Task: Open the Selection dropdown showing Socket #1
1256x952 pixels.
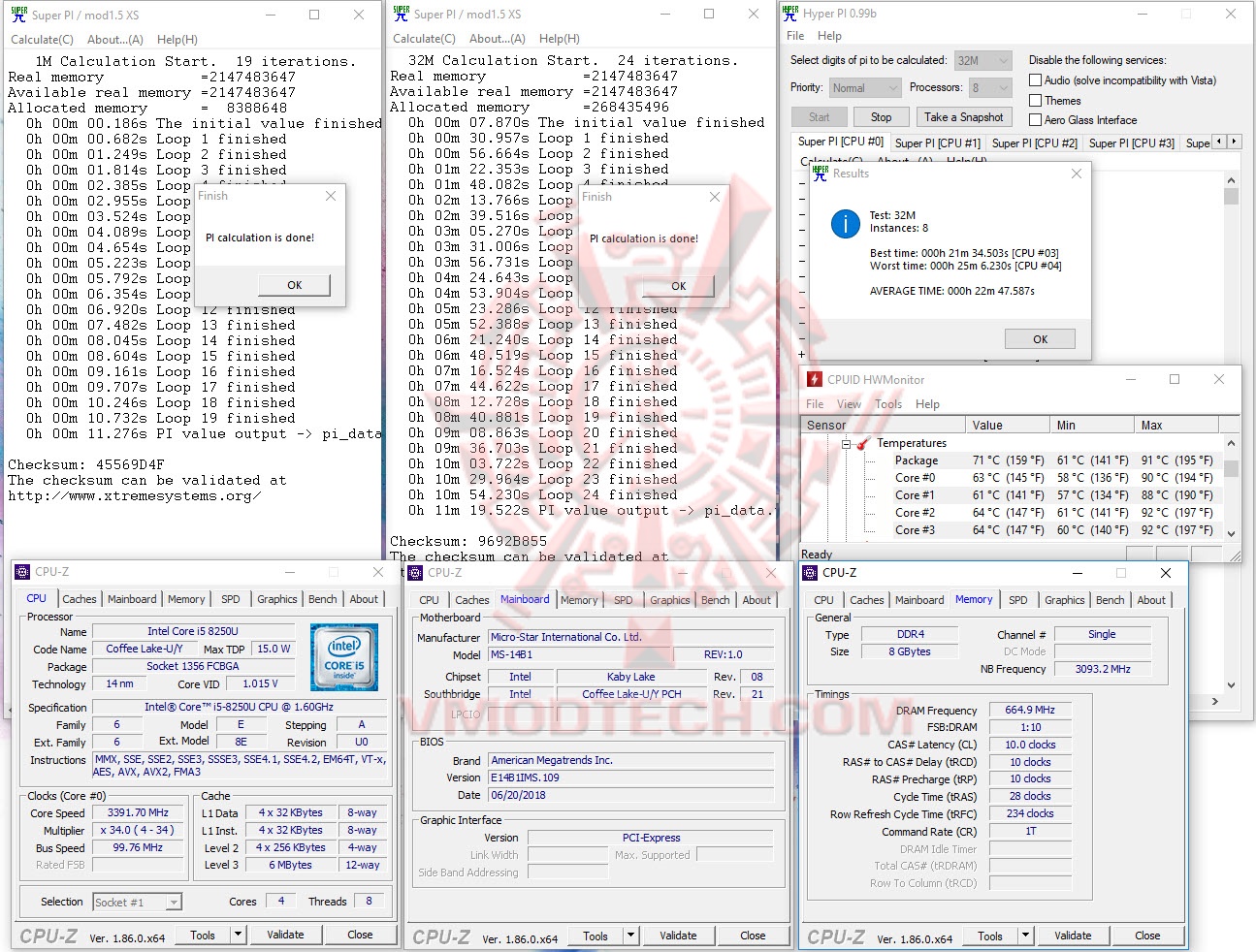Action: coord(137,902)
